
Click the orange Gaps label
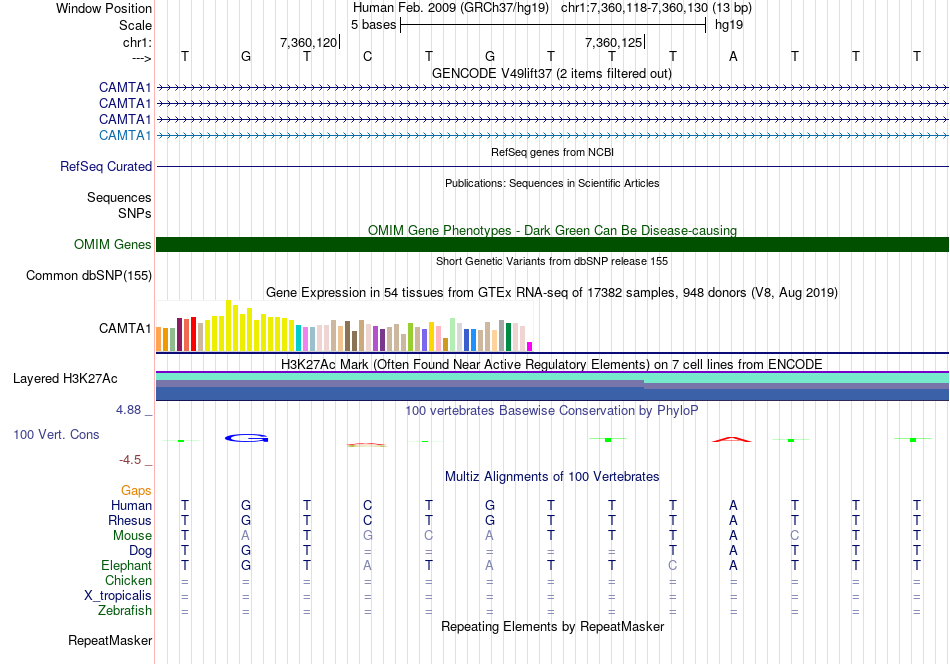136,490
